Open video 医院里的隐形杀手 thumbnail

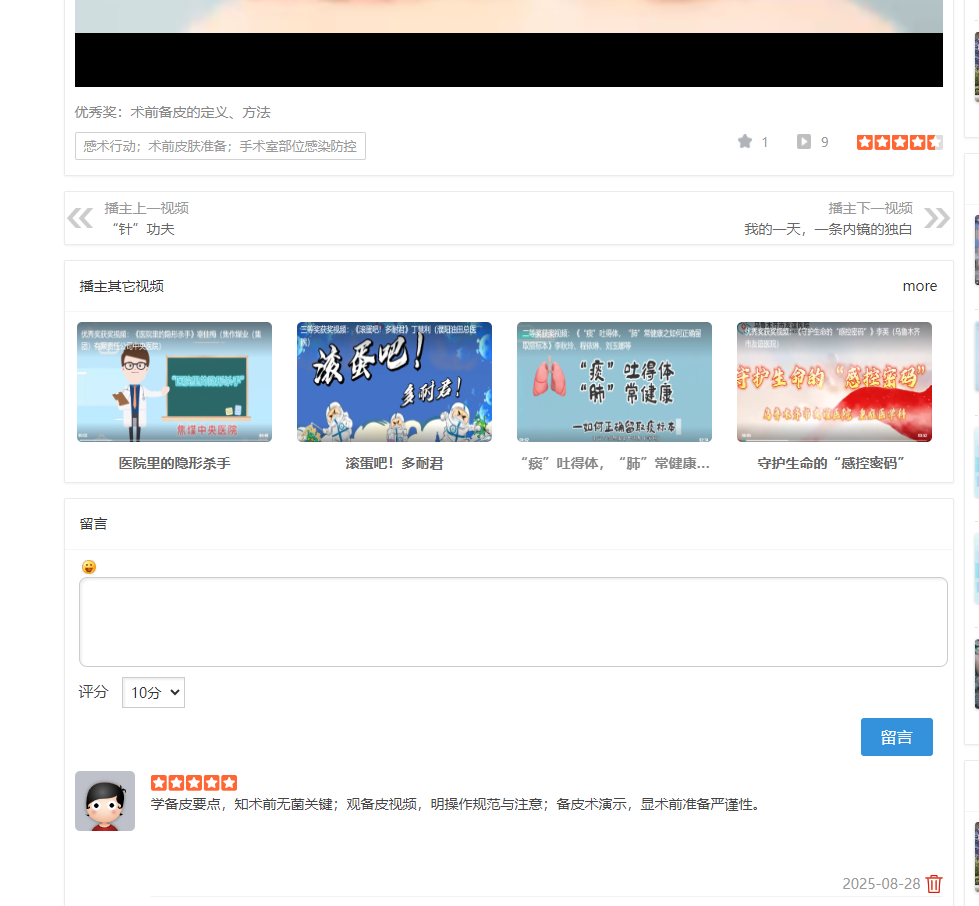(x=172, y=381)
